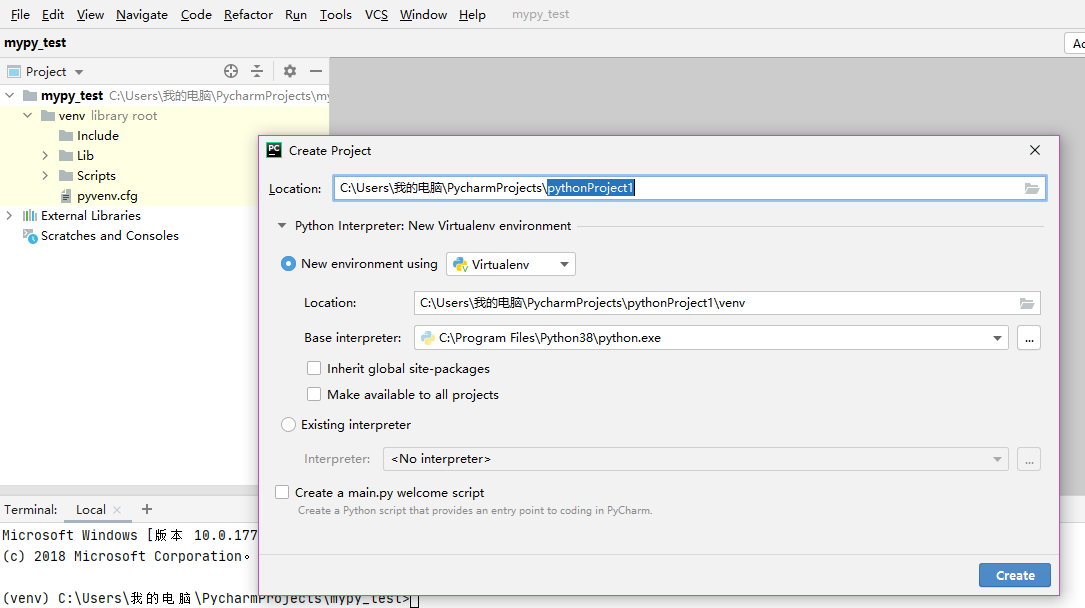Select Existing interpreter radio button

(x=288, y=425)
